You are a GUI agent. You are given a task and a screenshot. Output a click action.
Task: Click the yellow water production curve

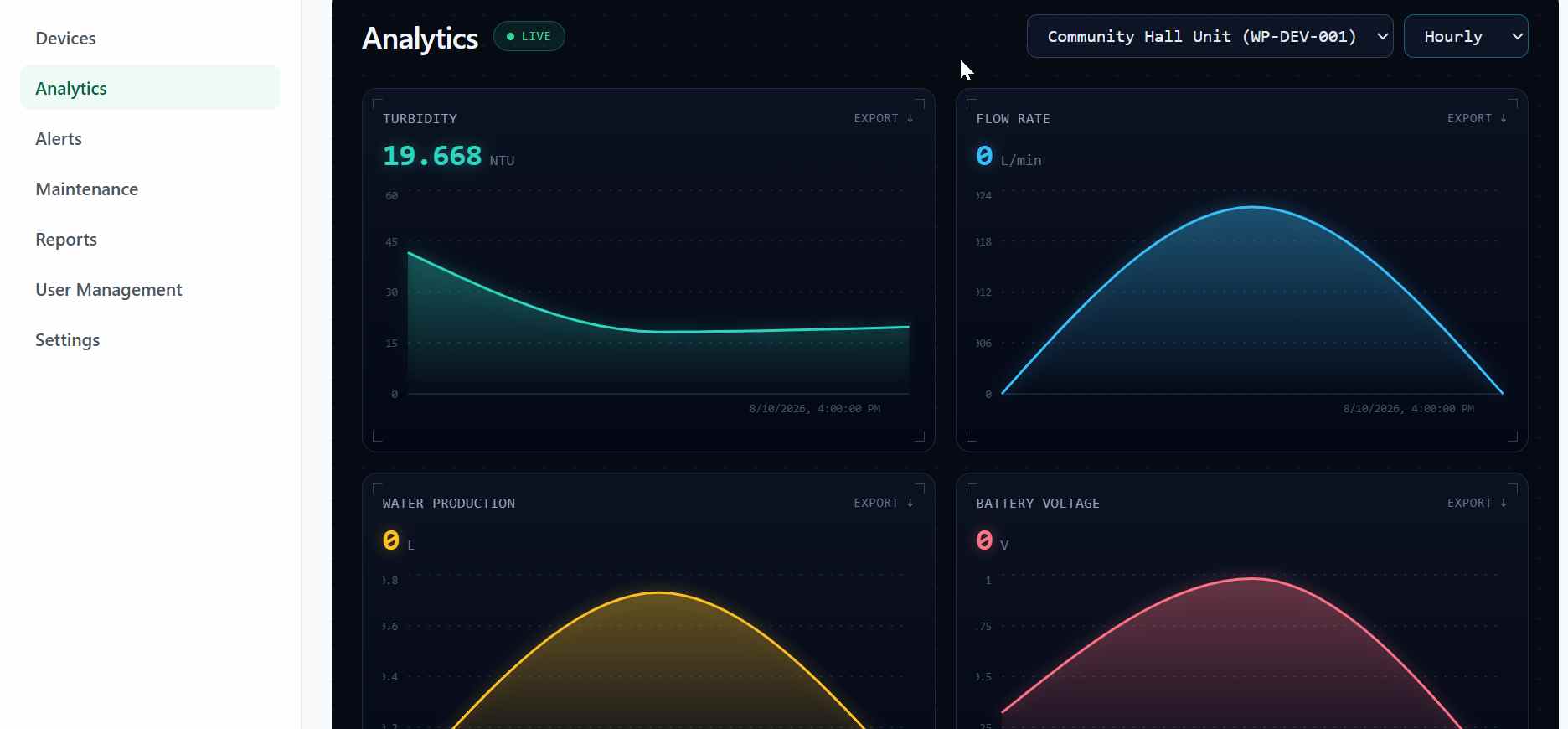(659, 659)
